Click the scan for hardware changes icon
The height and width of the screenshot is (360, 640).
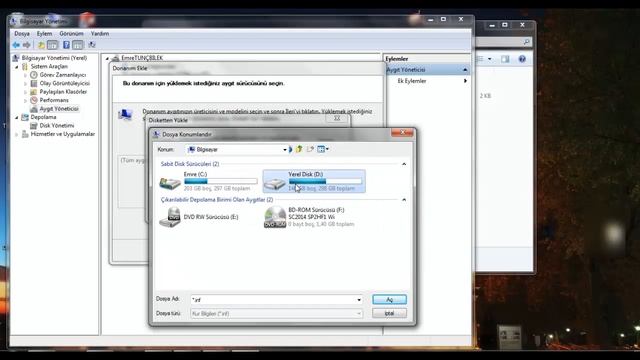[x=92, y=45]
